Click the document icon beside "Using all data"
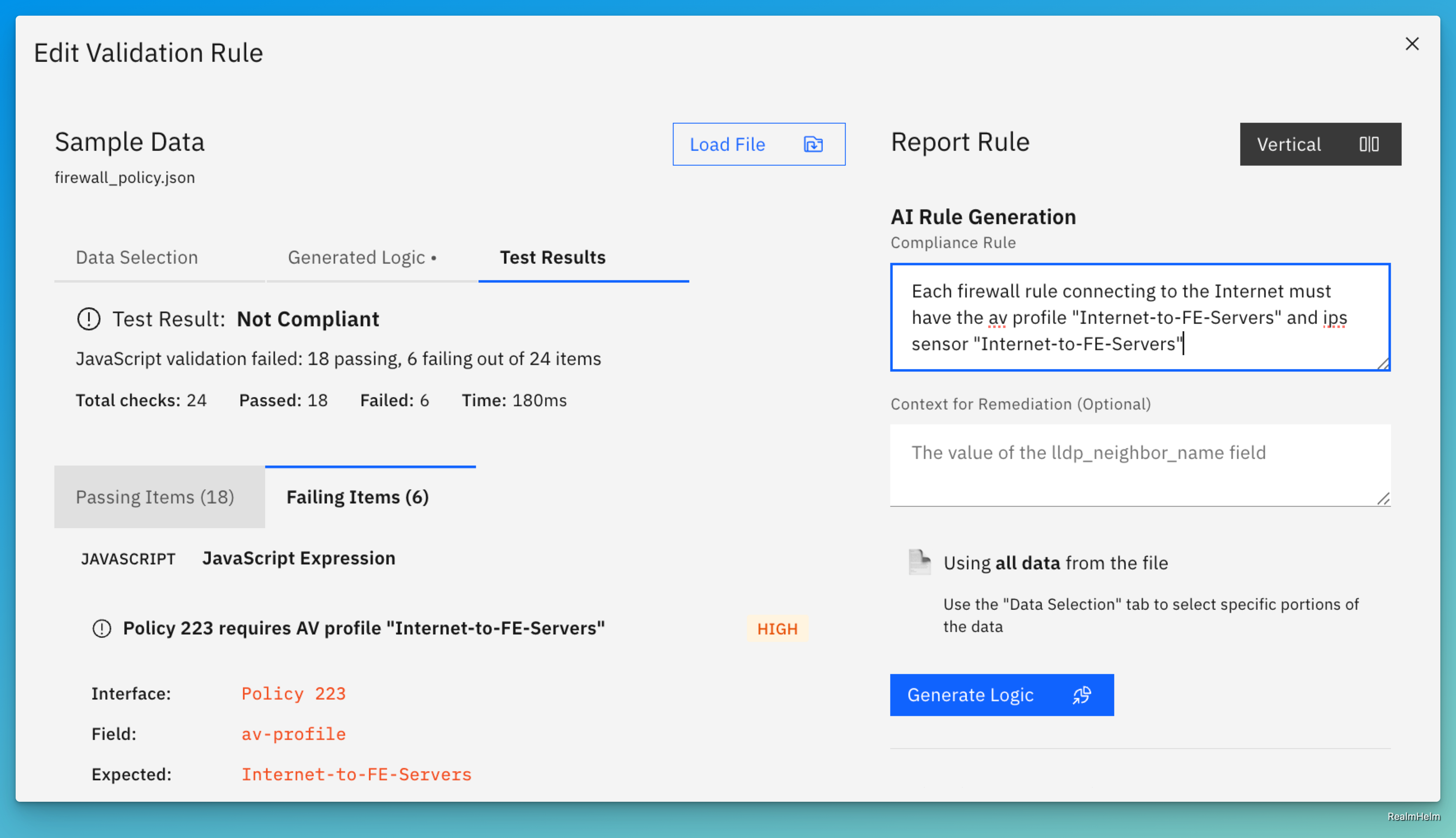The image size is (1456, 838). [919, 562]
